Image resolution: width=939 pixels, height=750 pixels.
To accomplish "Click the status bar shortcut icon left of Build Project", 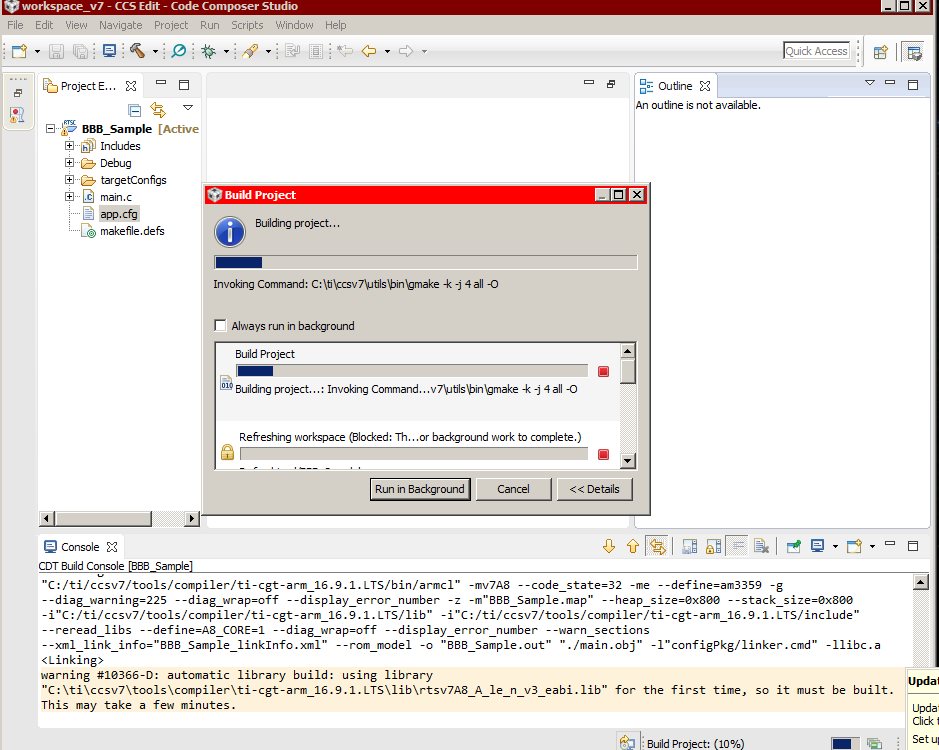I will (x=627, y=743).
